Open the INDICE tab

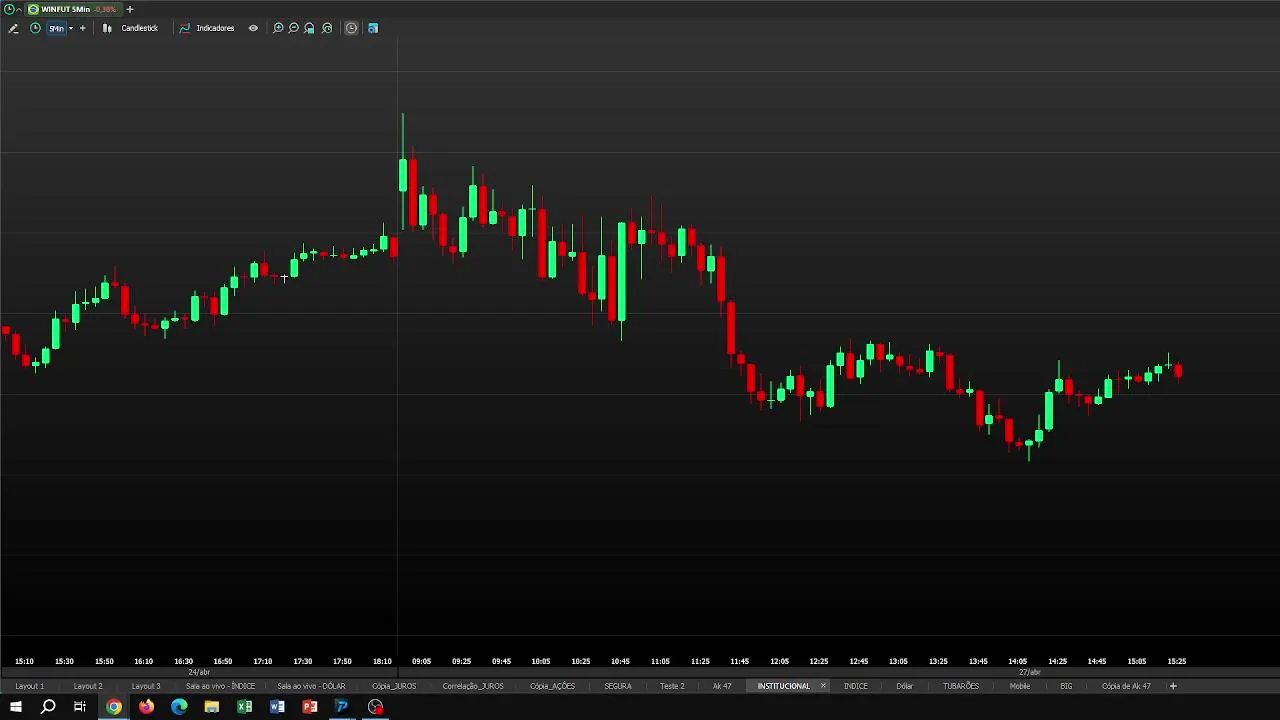[856, 686]
